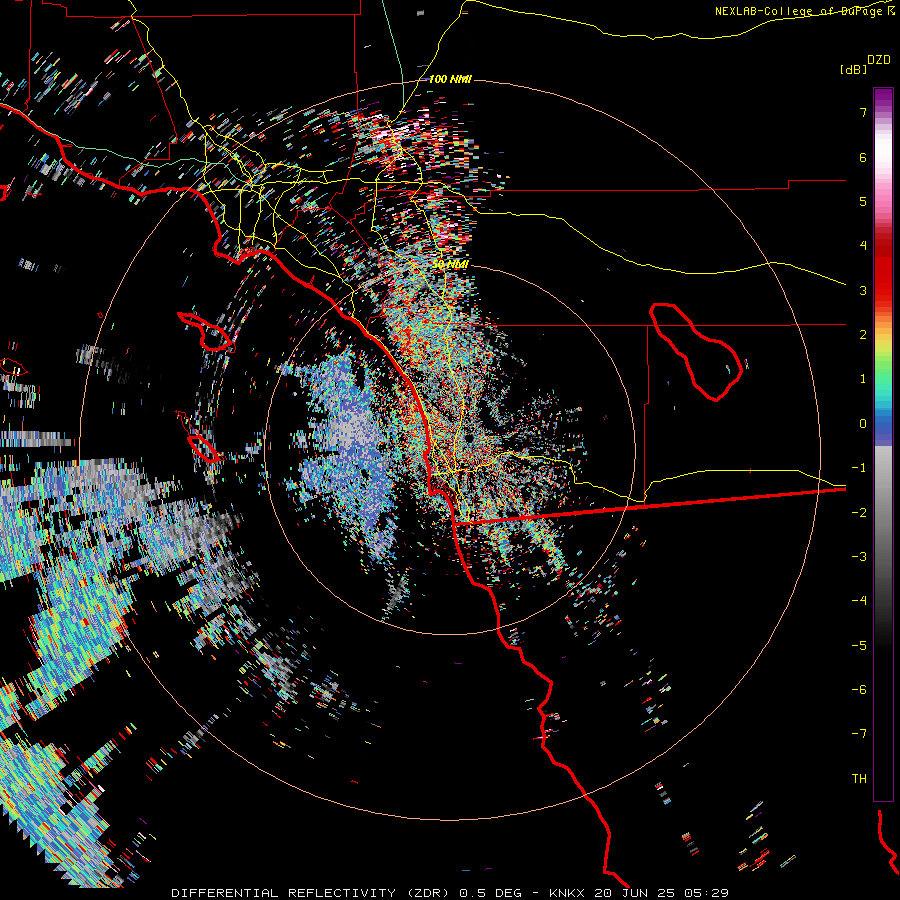This screenshot has height=900, width=900.
Task: Click the -3 value on the scale
Action: (x=859, y=556)
